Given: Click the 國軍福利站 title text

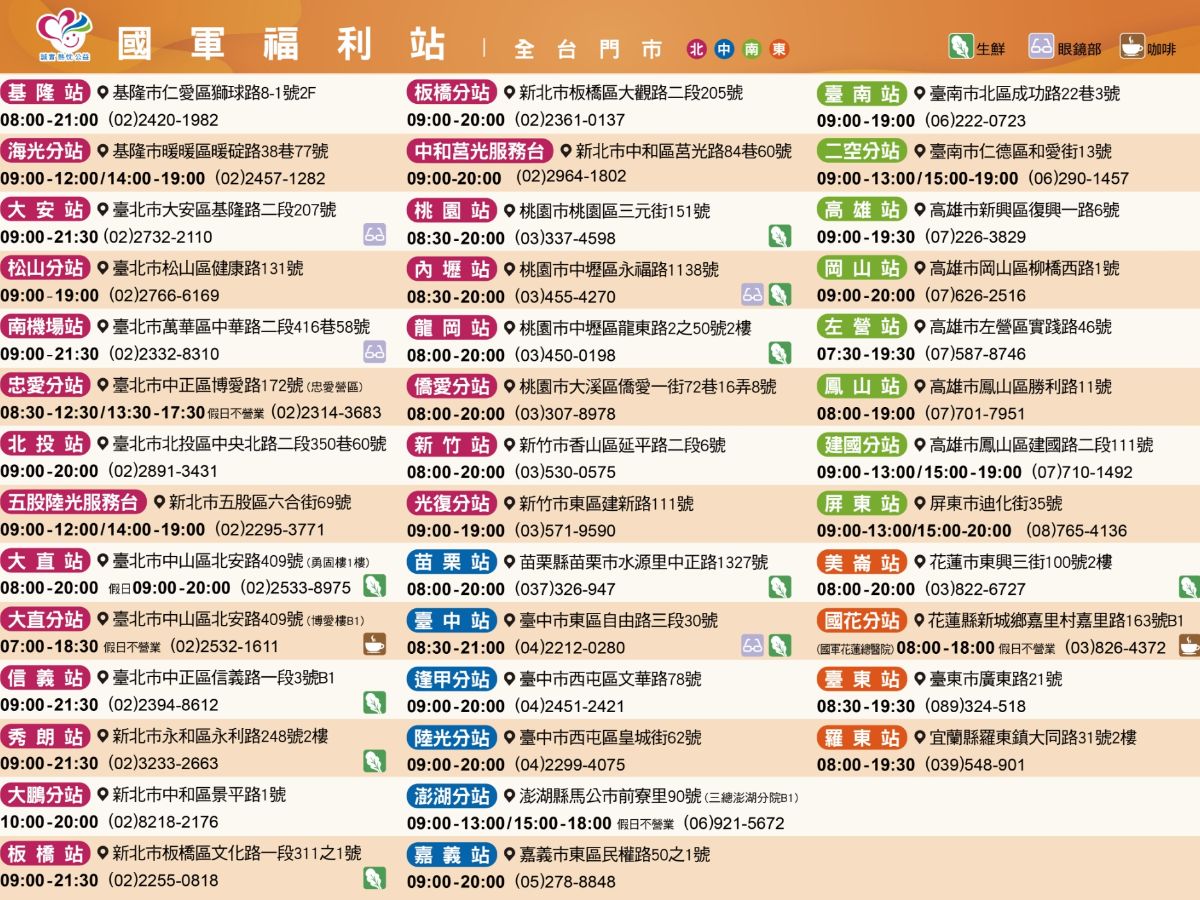Looking at the screenshot, I should [281, 44].
